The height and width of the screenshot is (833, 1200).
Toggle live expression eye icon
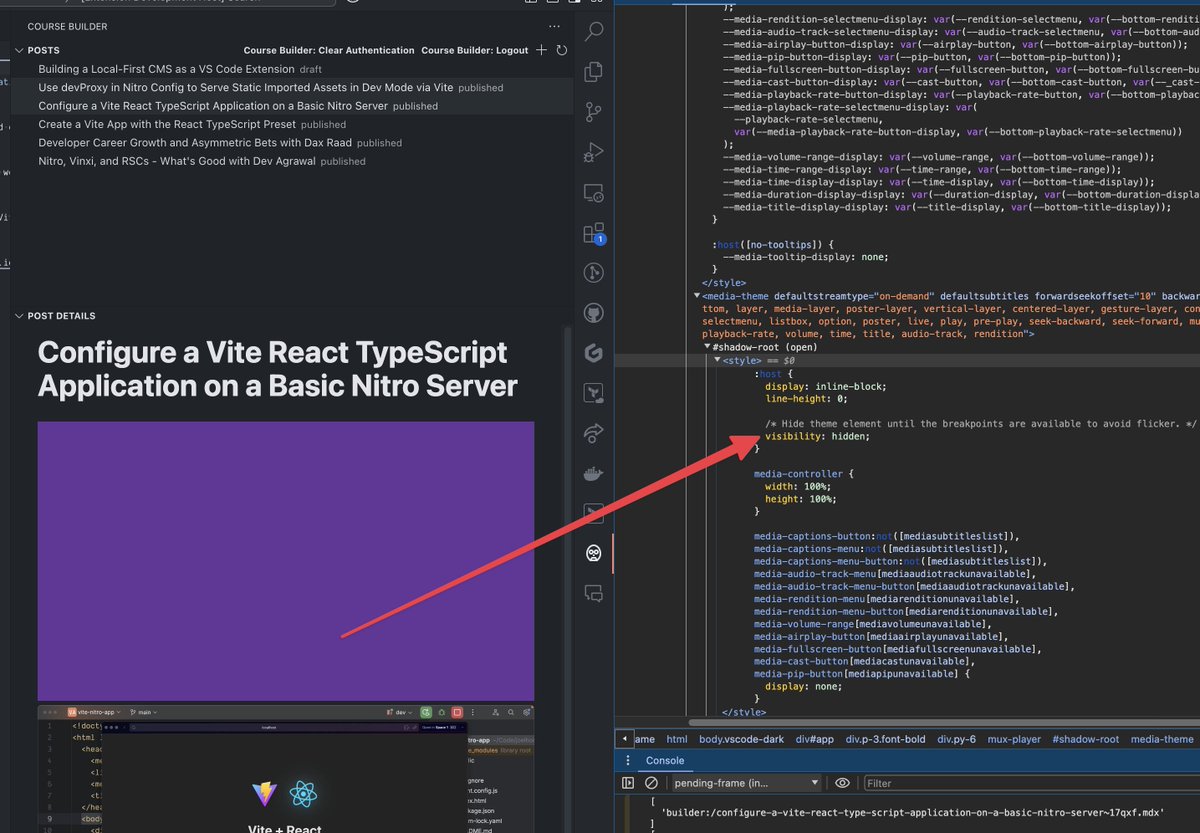point(843,783)
